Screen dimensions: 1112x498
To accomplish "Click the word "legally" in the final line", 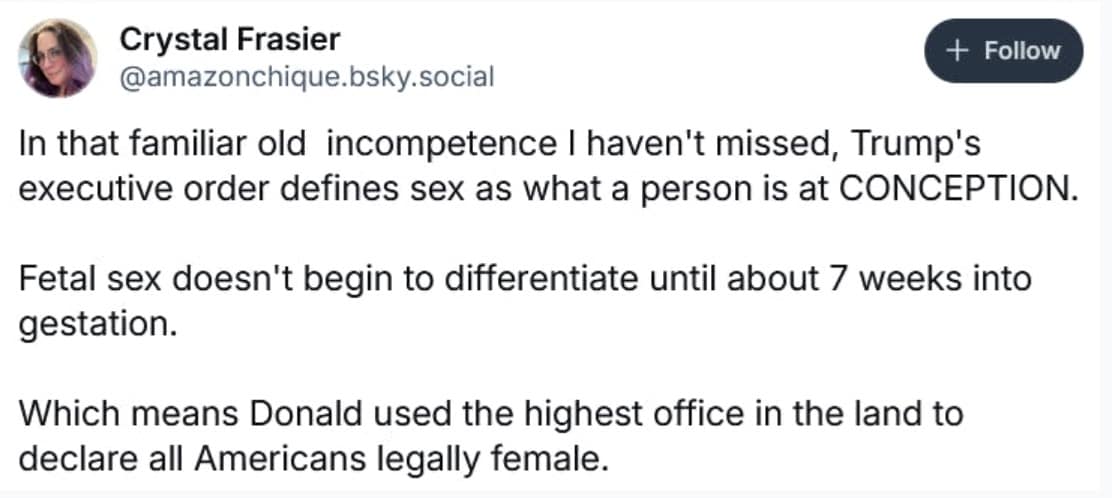I will coord(418,457).
